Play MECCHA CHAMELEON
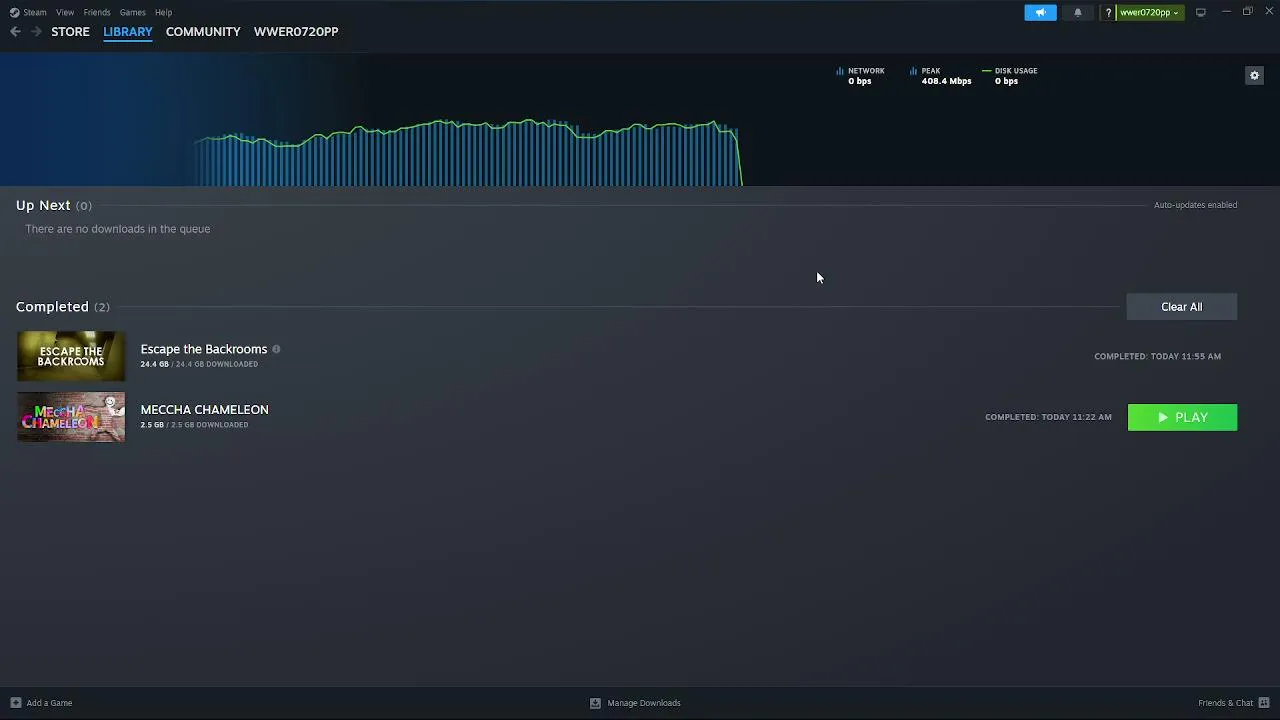The height and width of the screenshot is (720, 1280). point(1182,417)
